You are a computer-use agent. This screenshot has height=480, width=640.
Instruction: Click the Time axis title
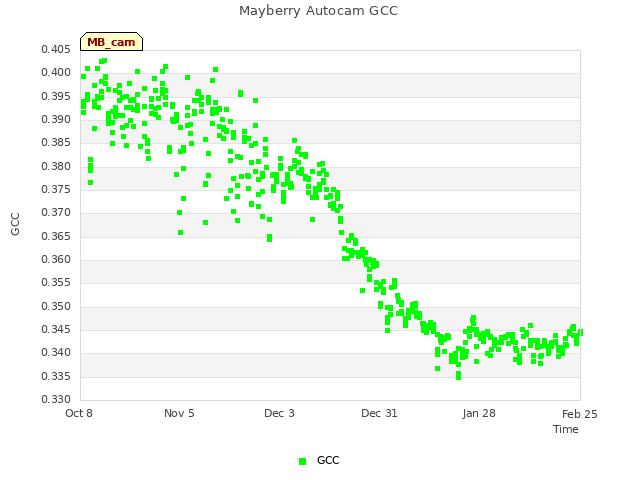tap(566, 429)
